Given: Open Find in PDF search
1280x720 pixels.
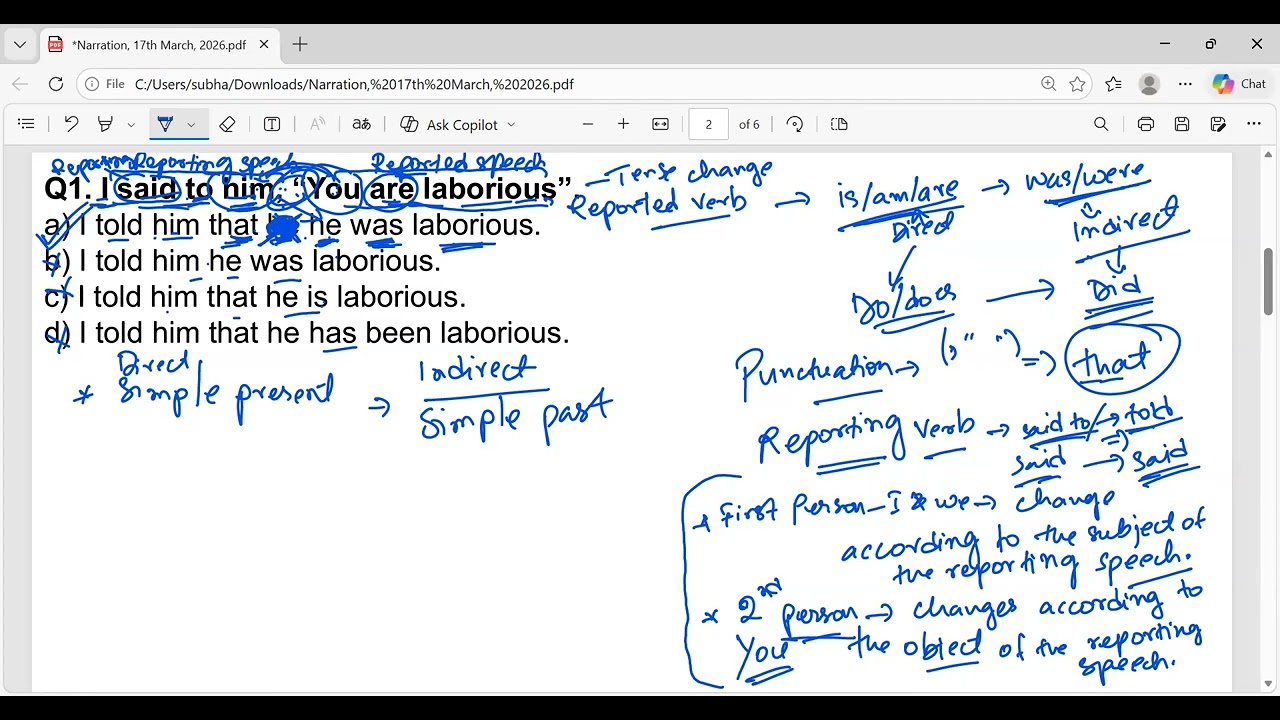Looking at the screenshot, I should pyautogui.click(x=1101, y=124).
